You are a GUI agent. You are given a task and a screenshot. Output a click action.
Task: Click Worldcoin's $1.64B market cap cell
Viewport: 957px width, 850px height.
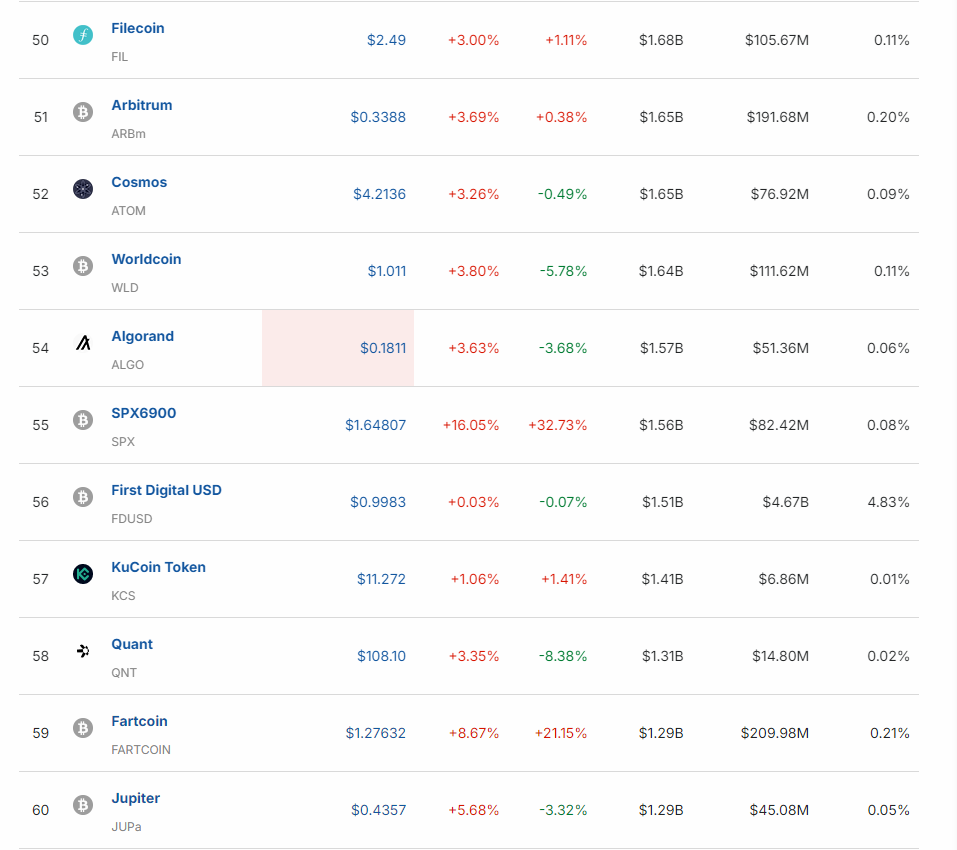[x=661, y=271]
